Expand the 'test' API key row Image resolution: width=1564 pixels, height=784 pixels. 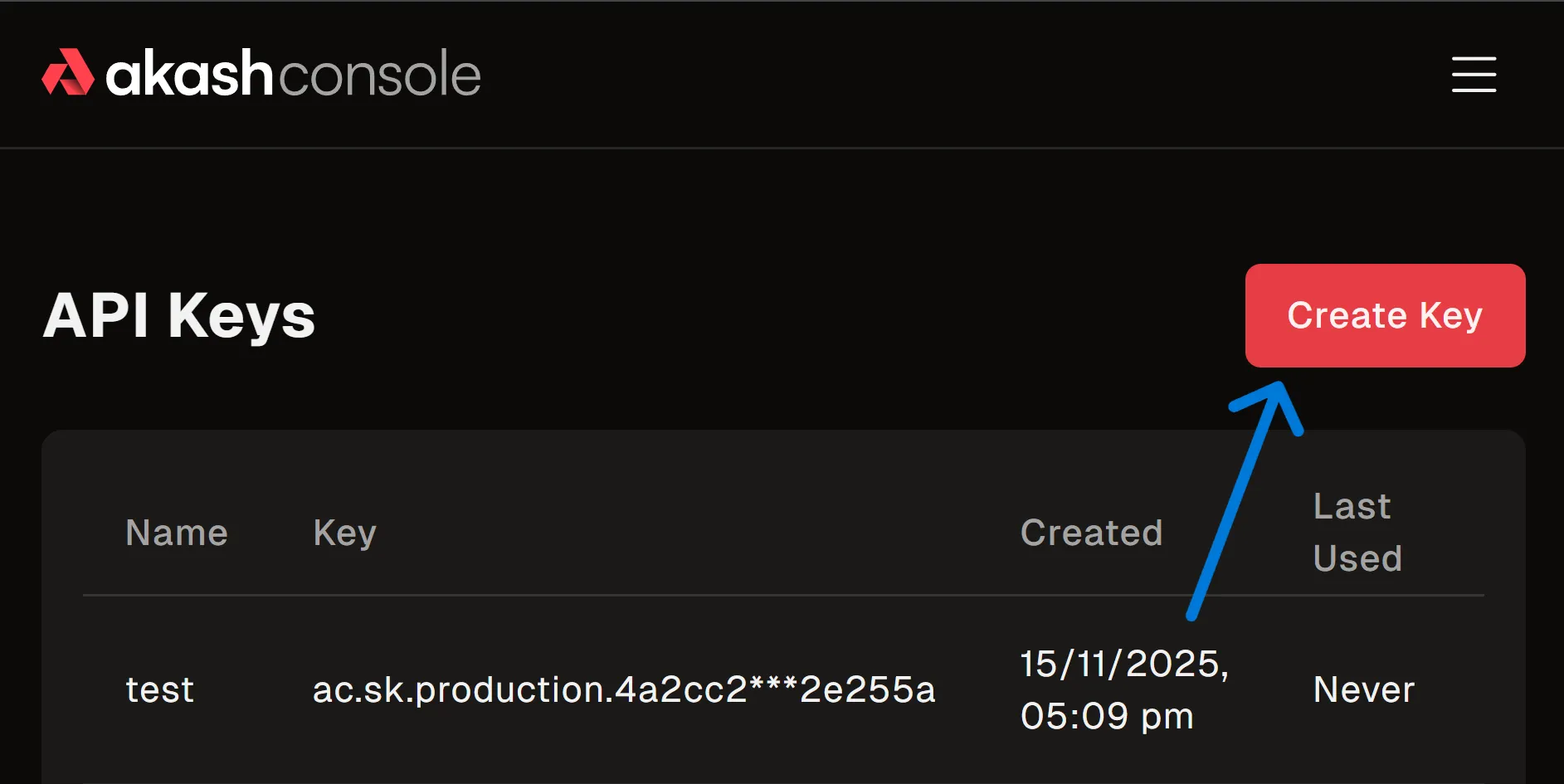[159, 689]
